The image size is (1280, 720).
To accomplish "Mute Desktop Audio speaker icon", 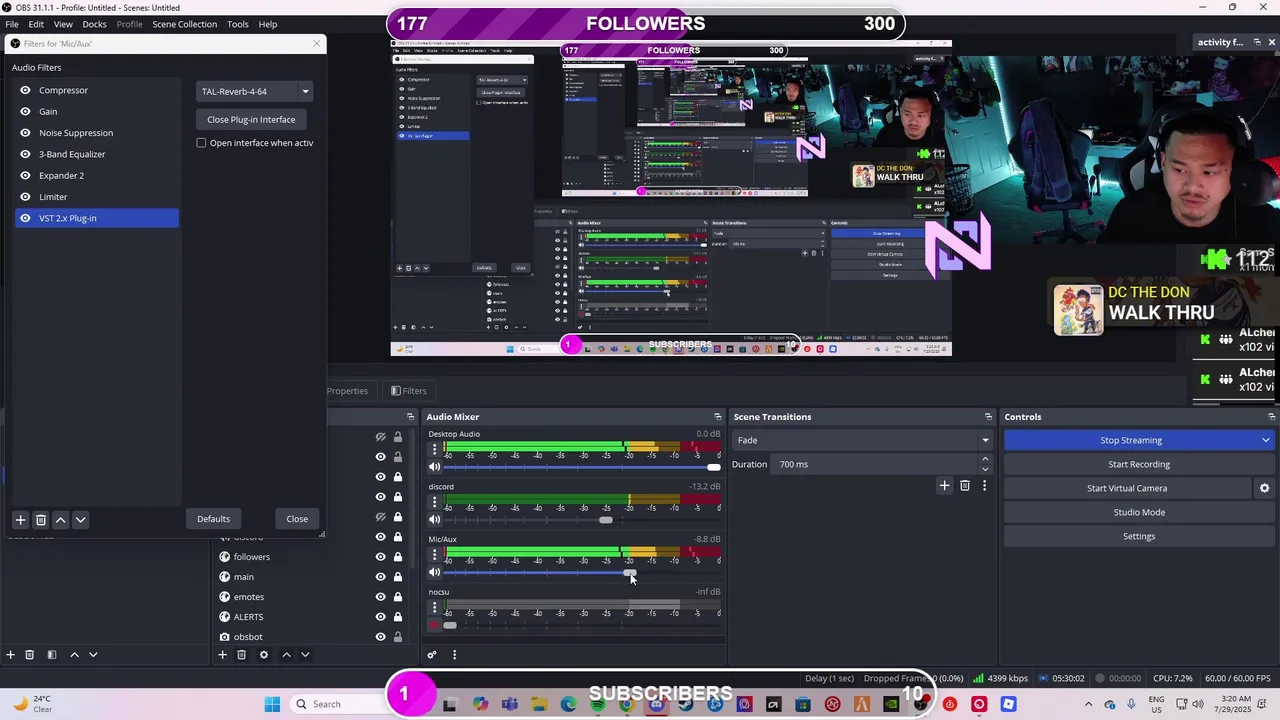I will 434,467.
